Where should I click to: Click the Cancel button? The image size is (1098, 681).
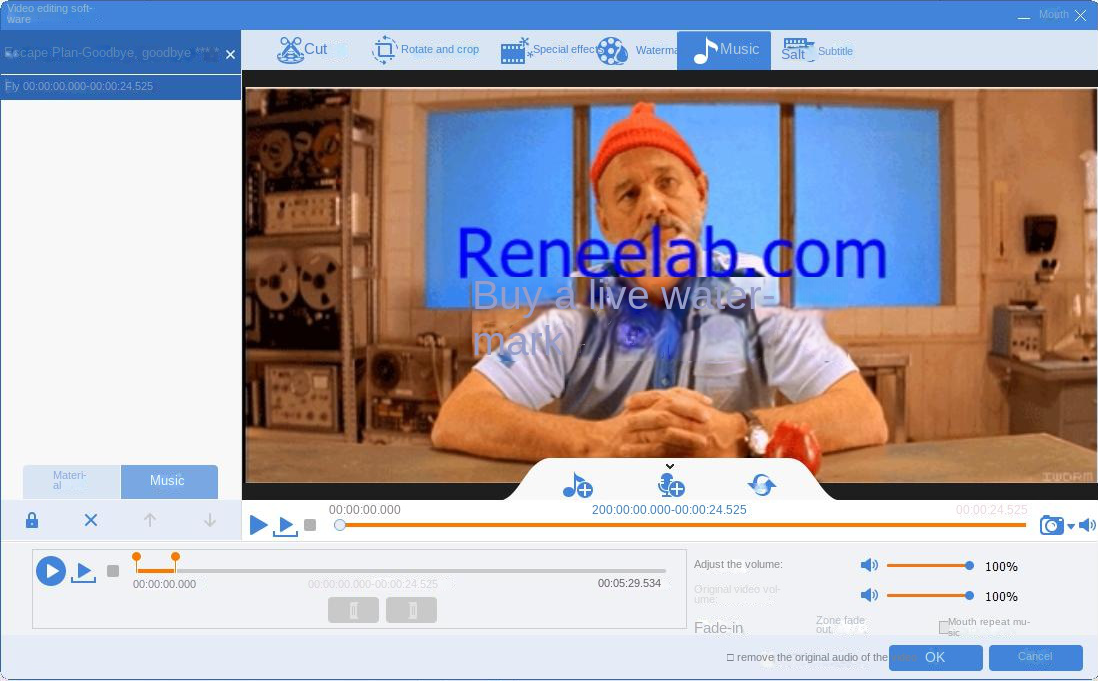(1036, 657)
